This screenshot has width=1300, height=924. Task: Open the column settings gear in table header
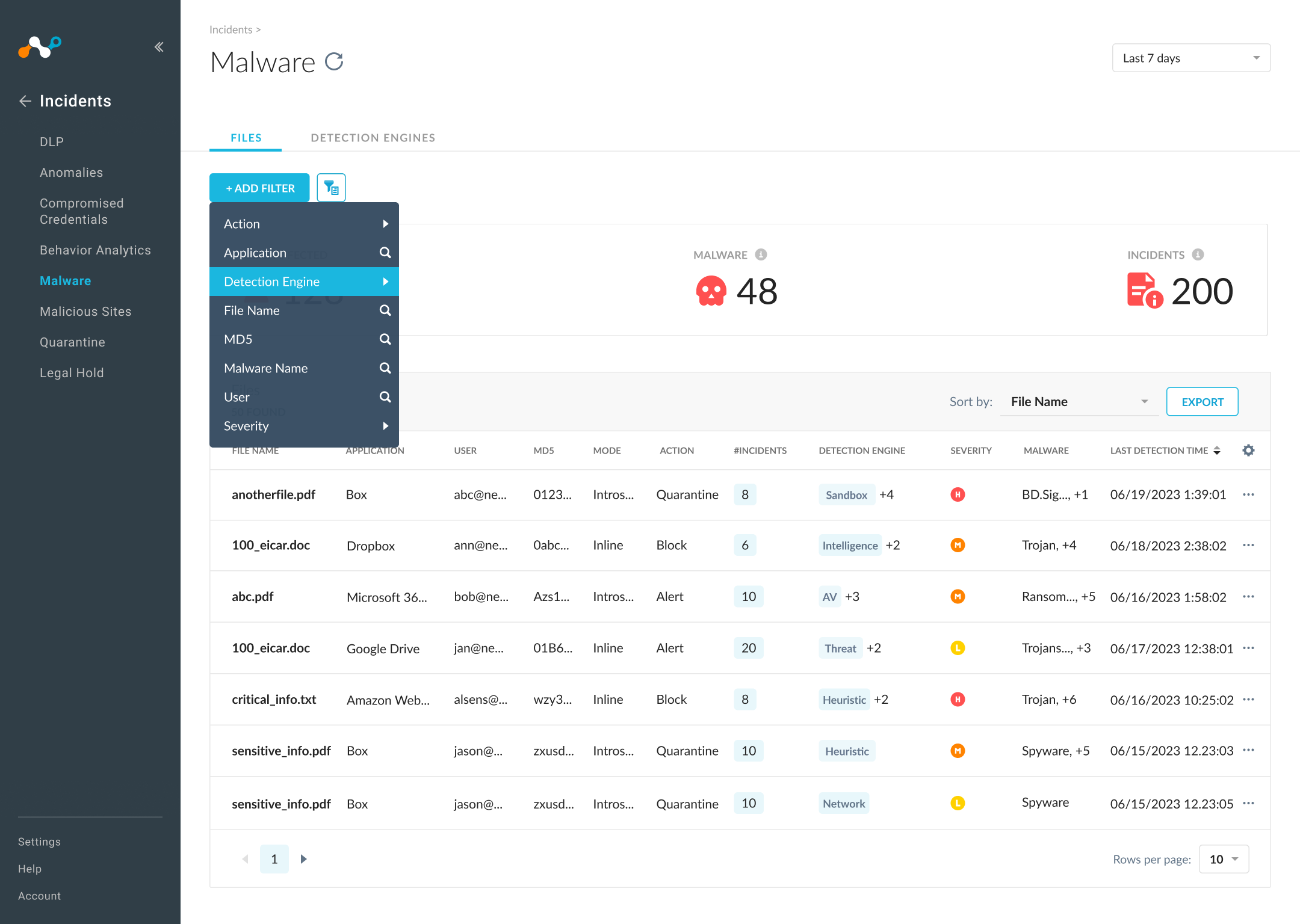click(1248, 450)
